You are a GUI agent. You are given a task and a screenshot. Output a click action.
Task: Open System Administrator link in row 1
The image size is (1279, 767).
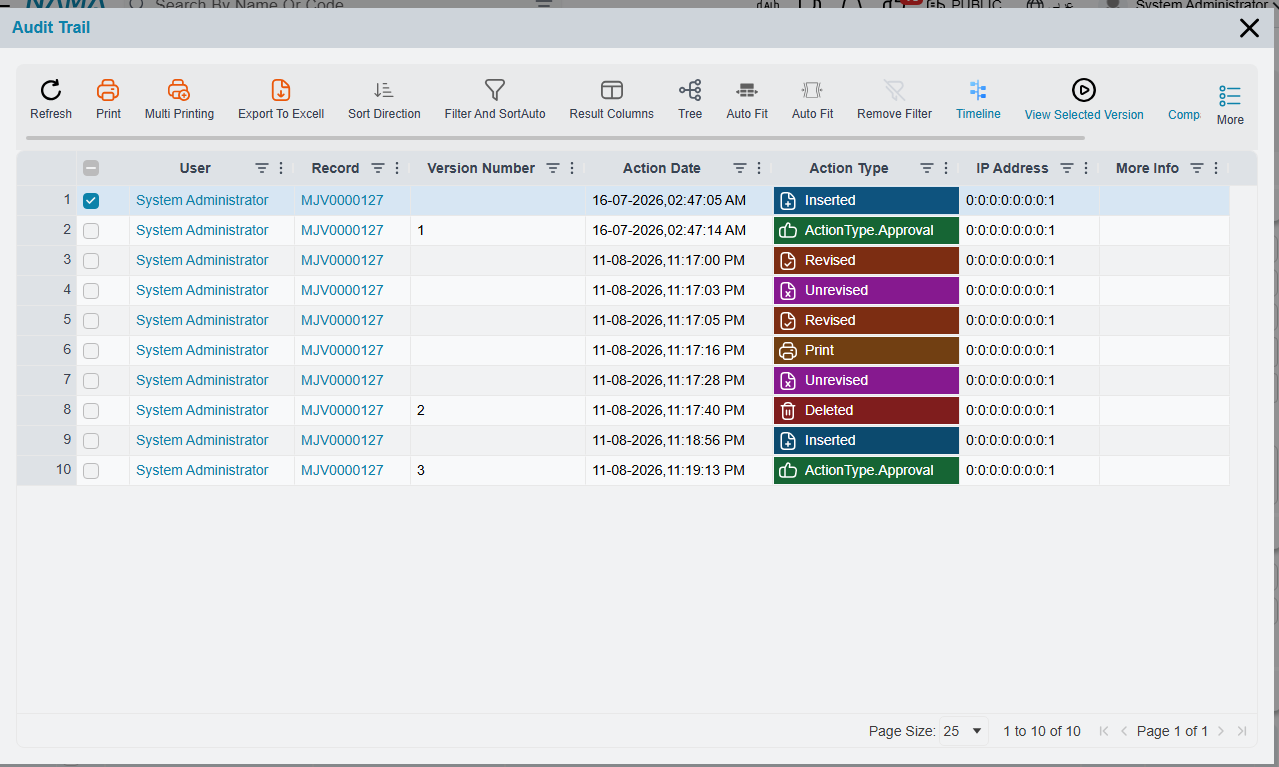(202, 200)
